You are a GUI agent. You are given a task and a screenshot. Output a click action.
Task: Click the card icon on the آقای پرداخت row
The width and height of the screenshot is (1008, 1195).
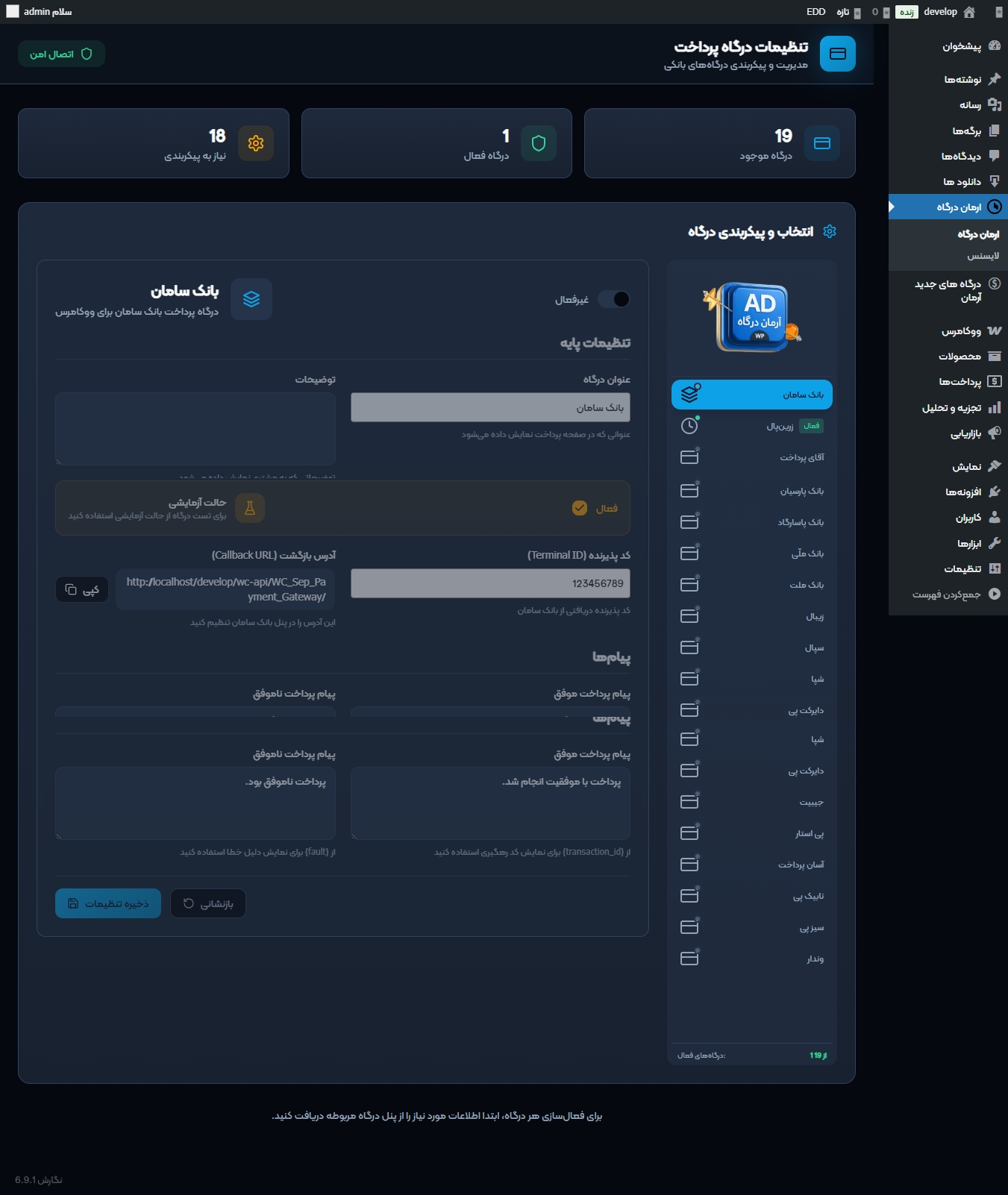point(689,457)
